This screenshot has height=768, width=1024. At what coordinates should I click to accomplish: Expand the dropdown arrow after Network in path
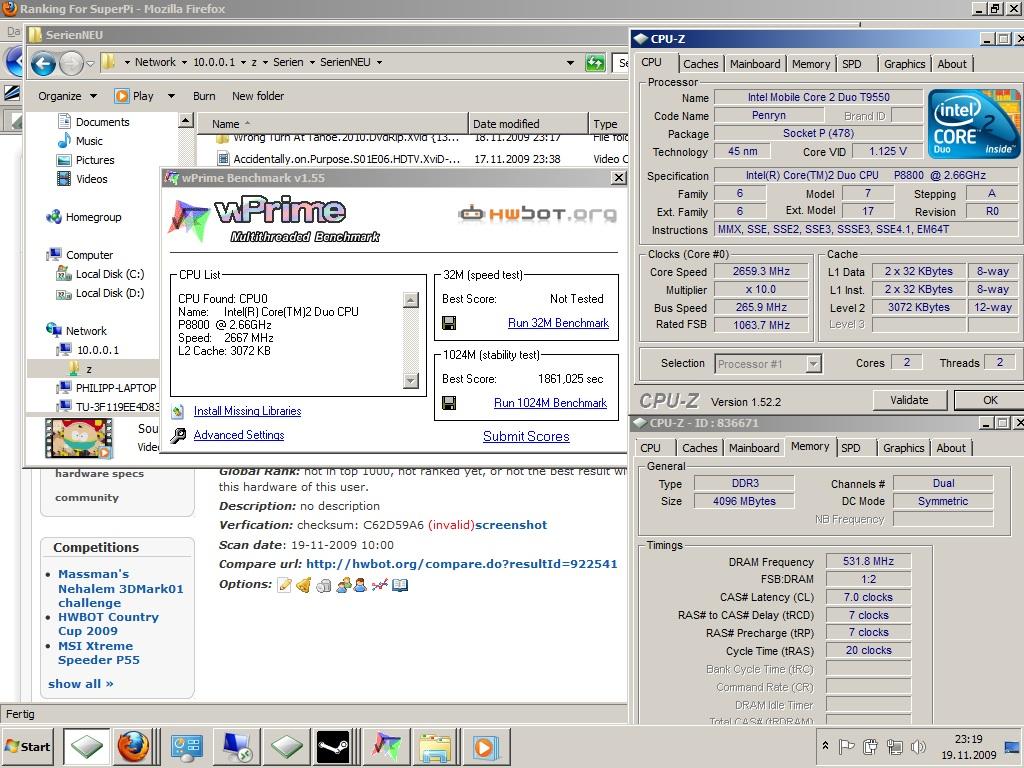[184, 63]
